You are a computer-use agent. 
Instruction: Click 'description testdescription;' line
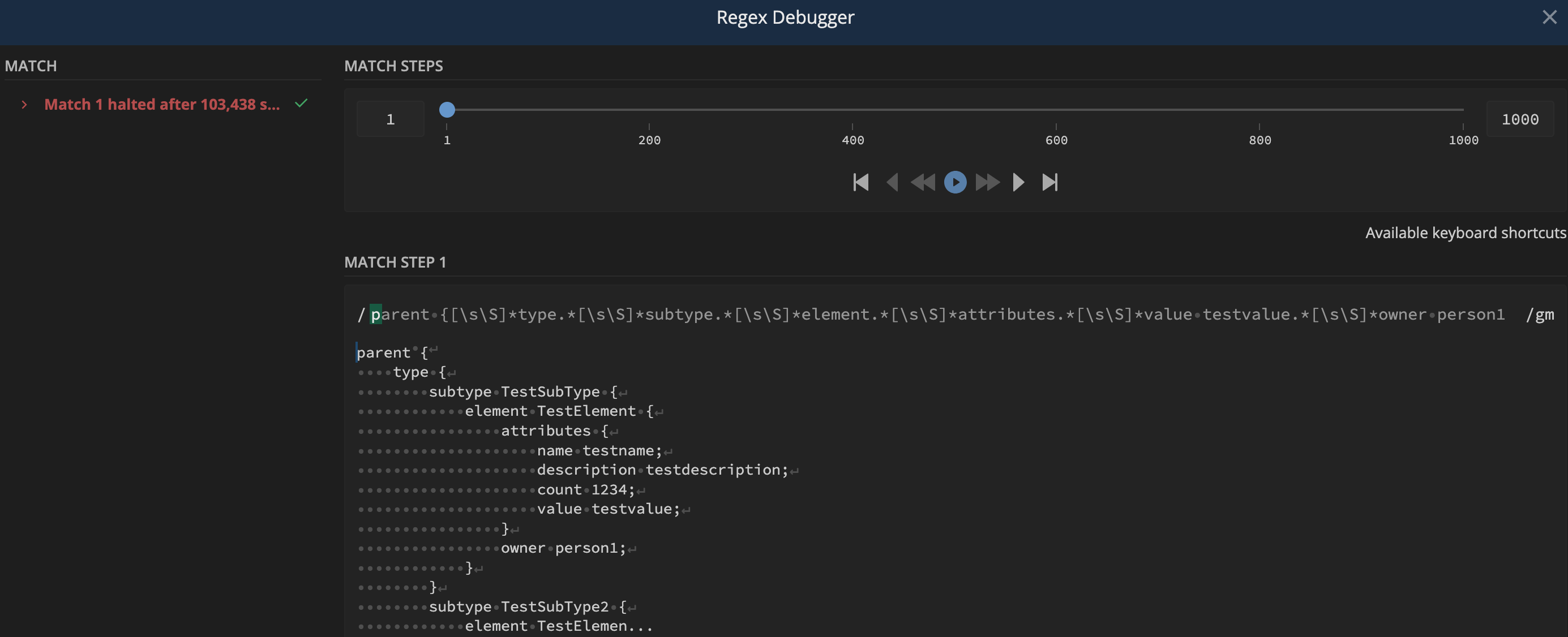663,470
